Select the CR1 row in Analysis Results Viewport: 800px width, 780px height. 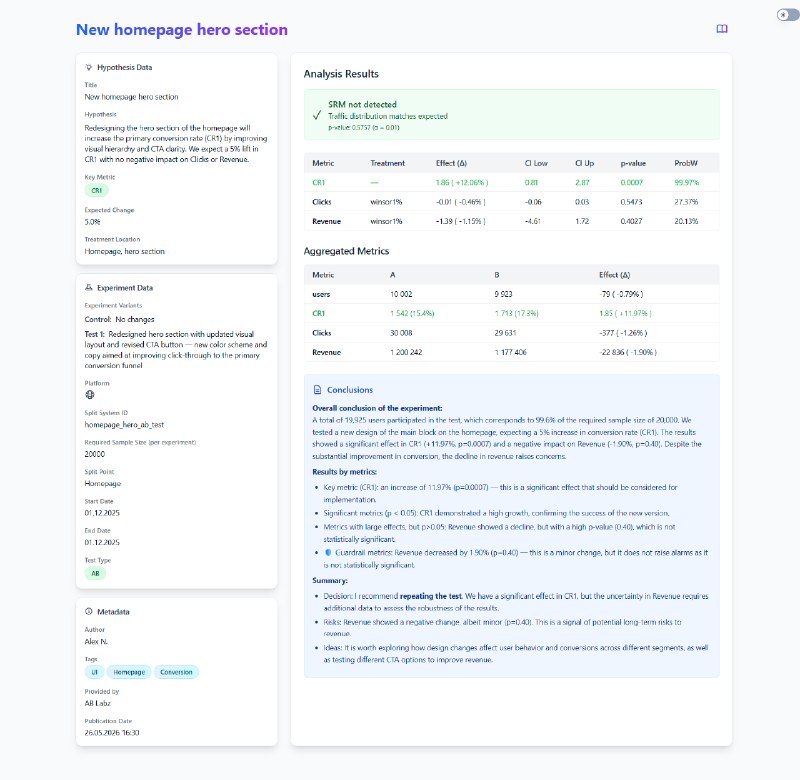(511, 183)
